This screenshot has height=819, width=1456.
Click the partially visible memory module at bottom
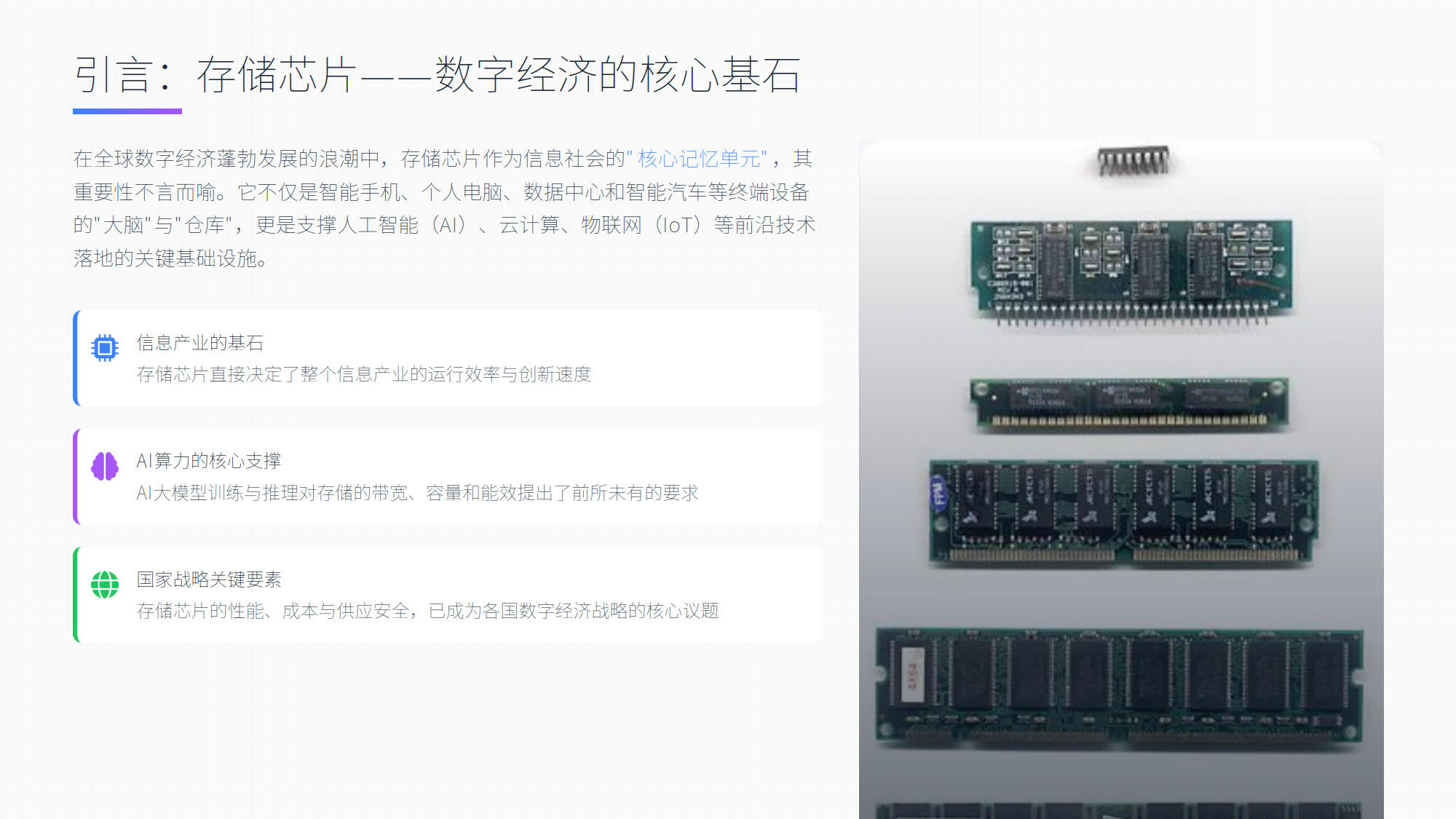[x=1118, y=810]
